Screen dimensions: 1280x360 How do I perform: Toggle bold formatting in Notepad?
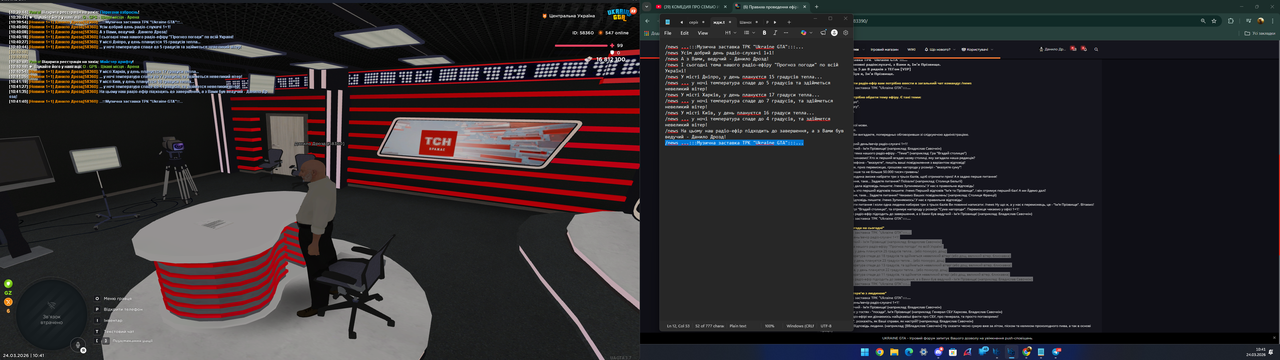(764, 33)
